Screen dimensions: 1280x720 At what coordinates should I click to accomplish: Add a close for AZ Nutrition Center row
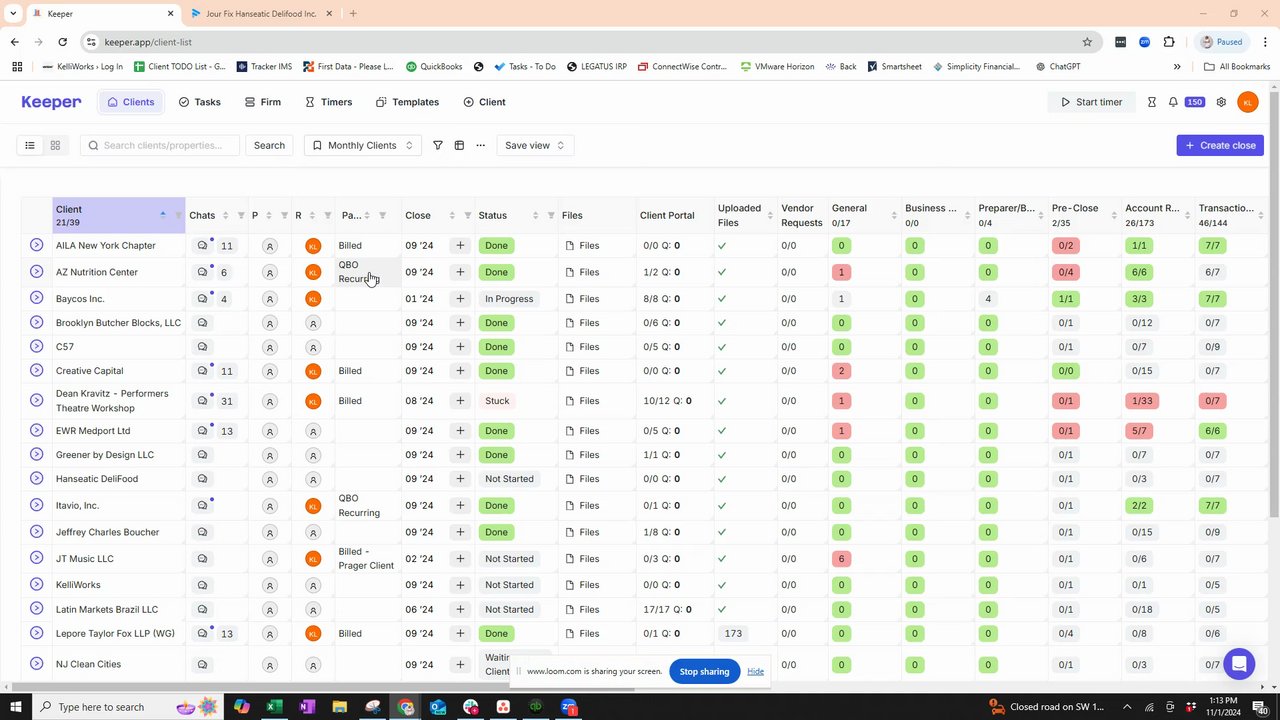(460, 272)
